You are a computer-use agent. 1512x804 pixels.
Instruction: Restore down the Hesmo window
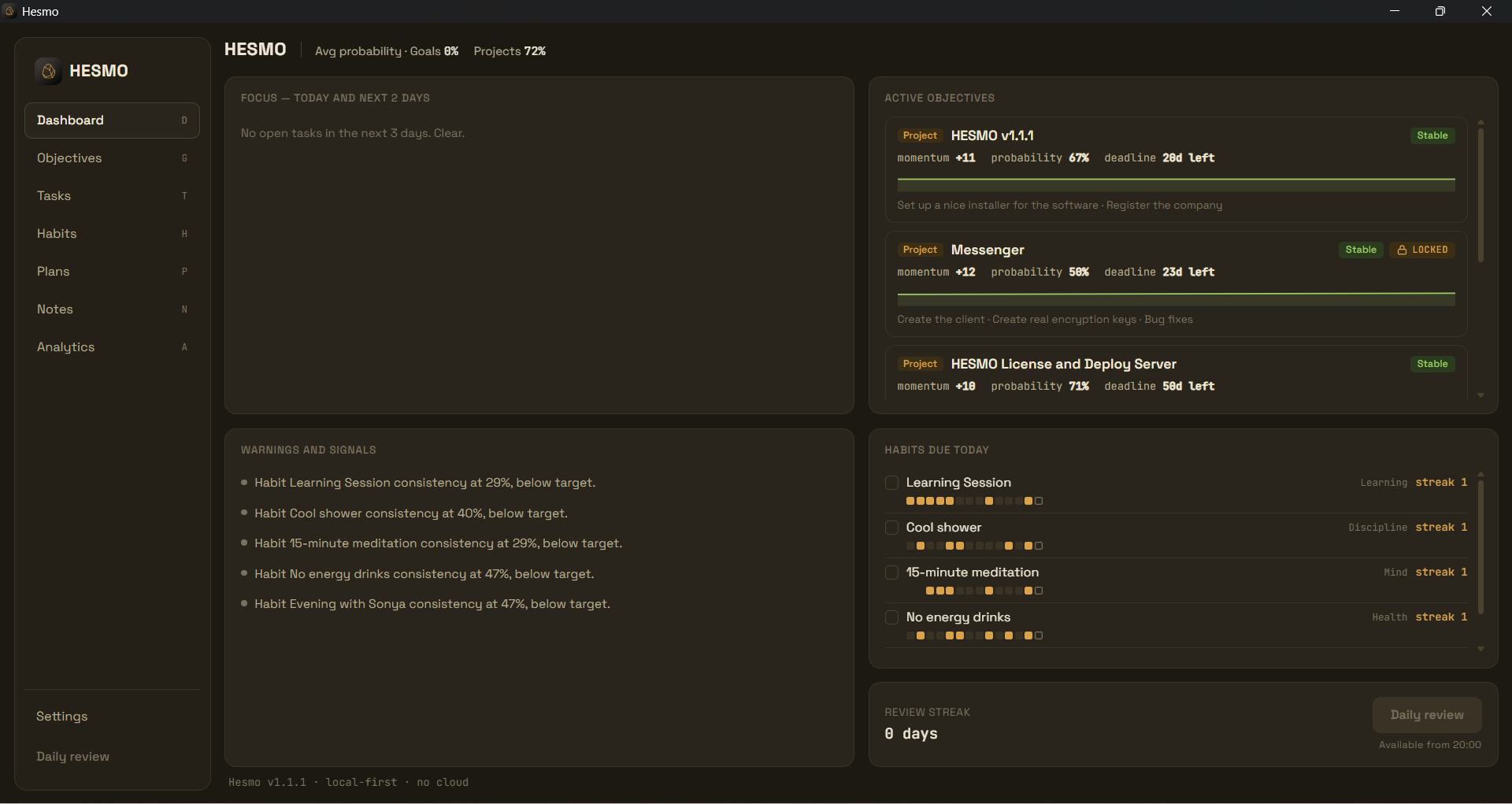pos(1440,11)
